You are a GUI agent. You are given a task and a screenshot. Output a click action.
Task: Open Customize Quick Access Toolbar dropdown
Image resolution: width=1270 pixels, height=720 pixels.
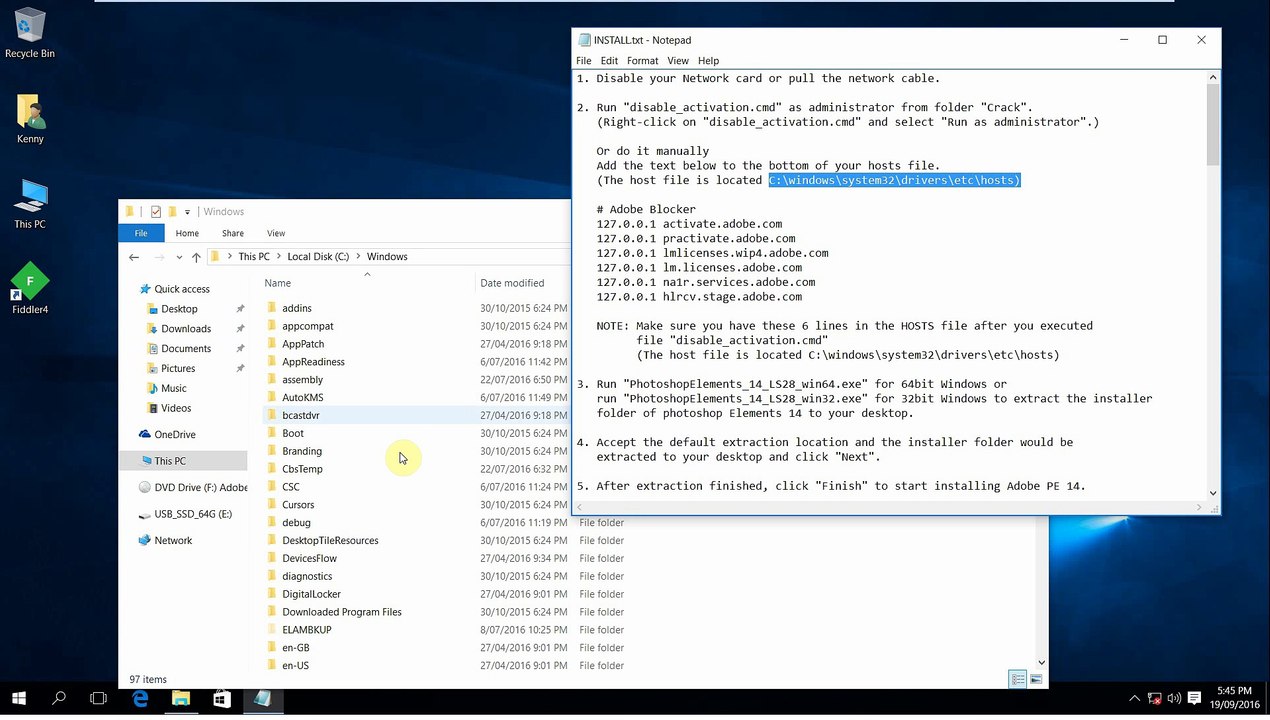(187, 212)
